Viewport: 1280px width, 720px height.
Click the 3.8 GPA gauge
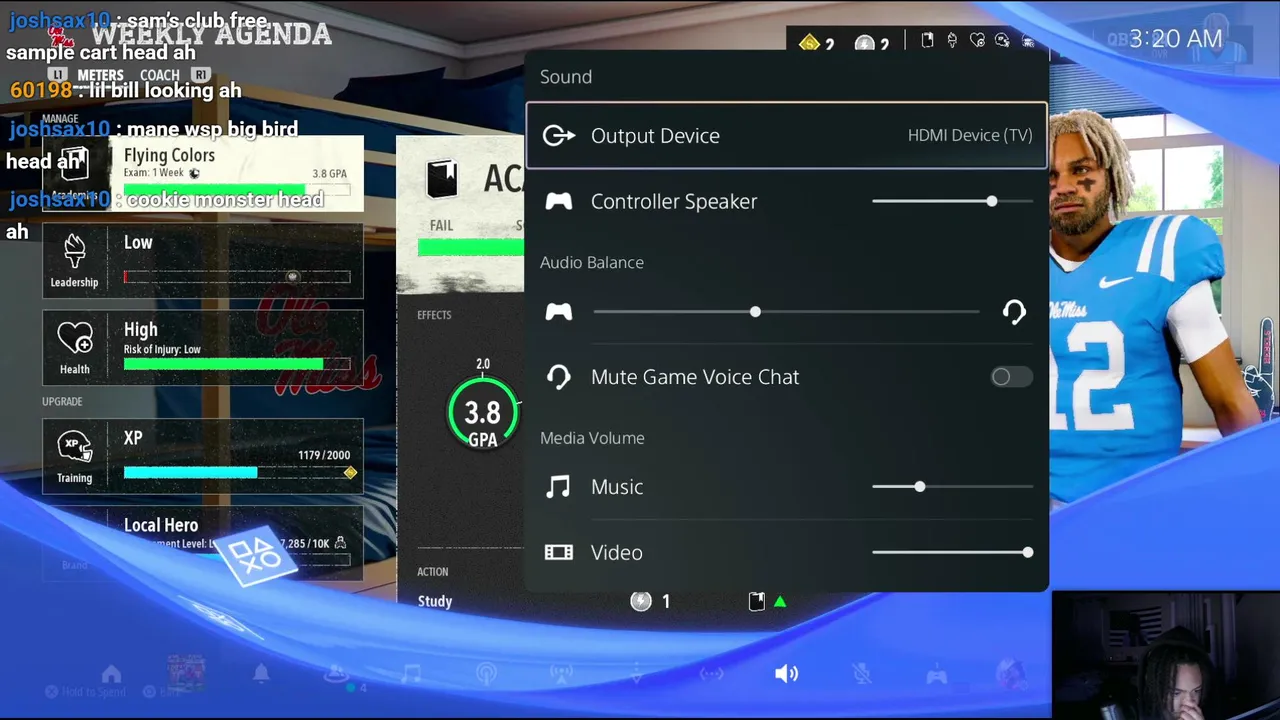(483, 412)
